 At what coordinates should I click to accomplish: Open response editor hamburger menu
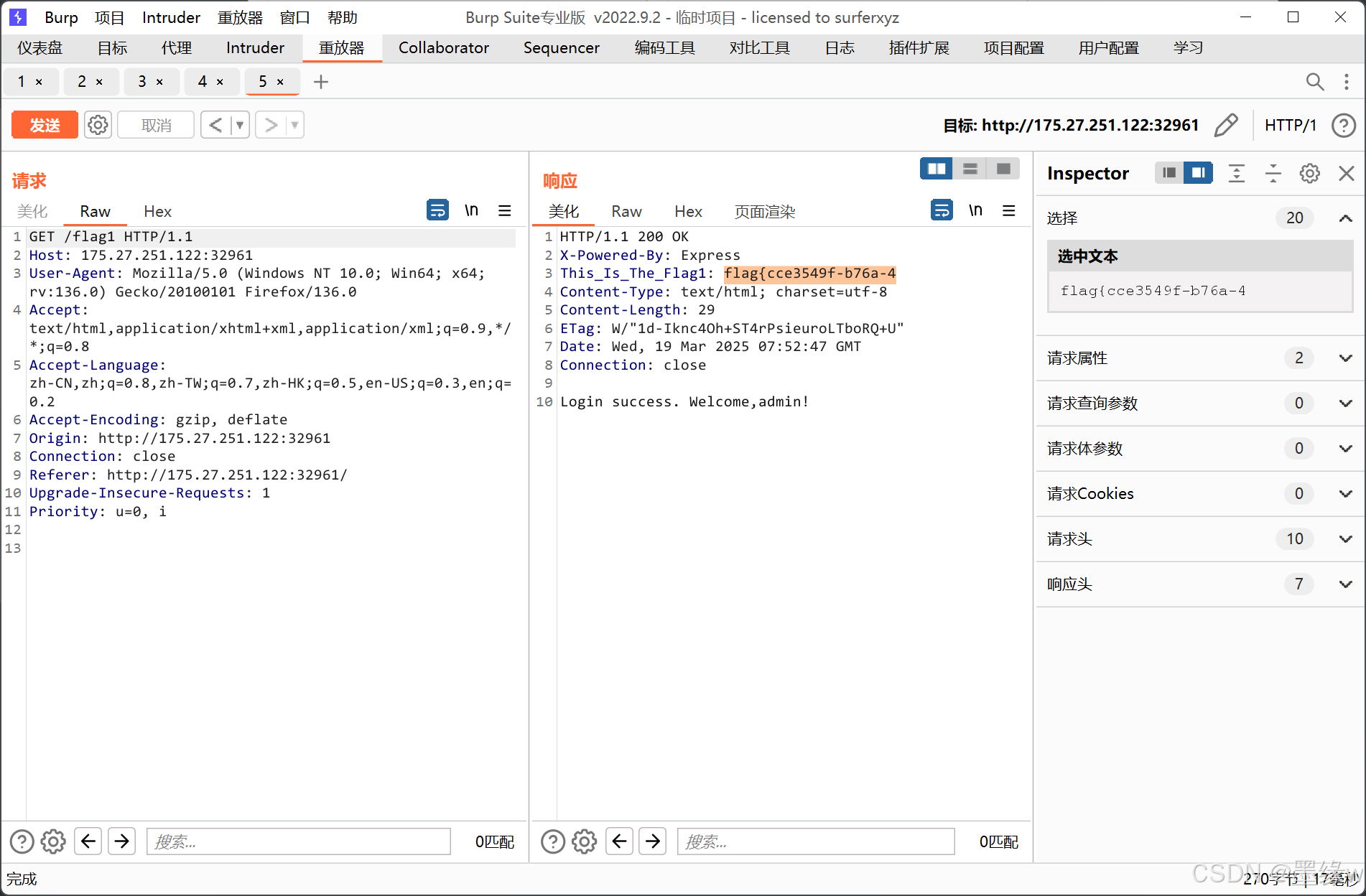point(1009,210)
